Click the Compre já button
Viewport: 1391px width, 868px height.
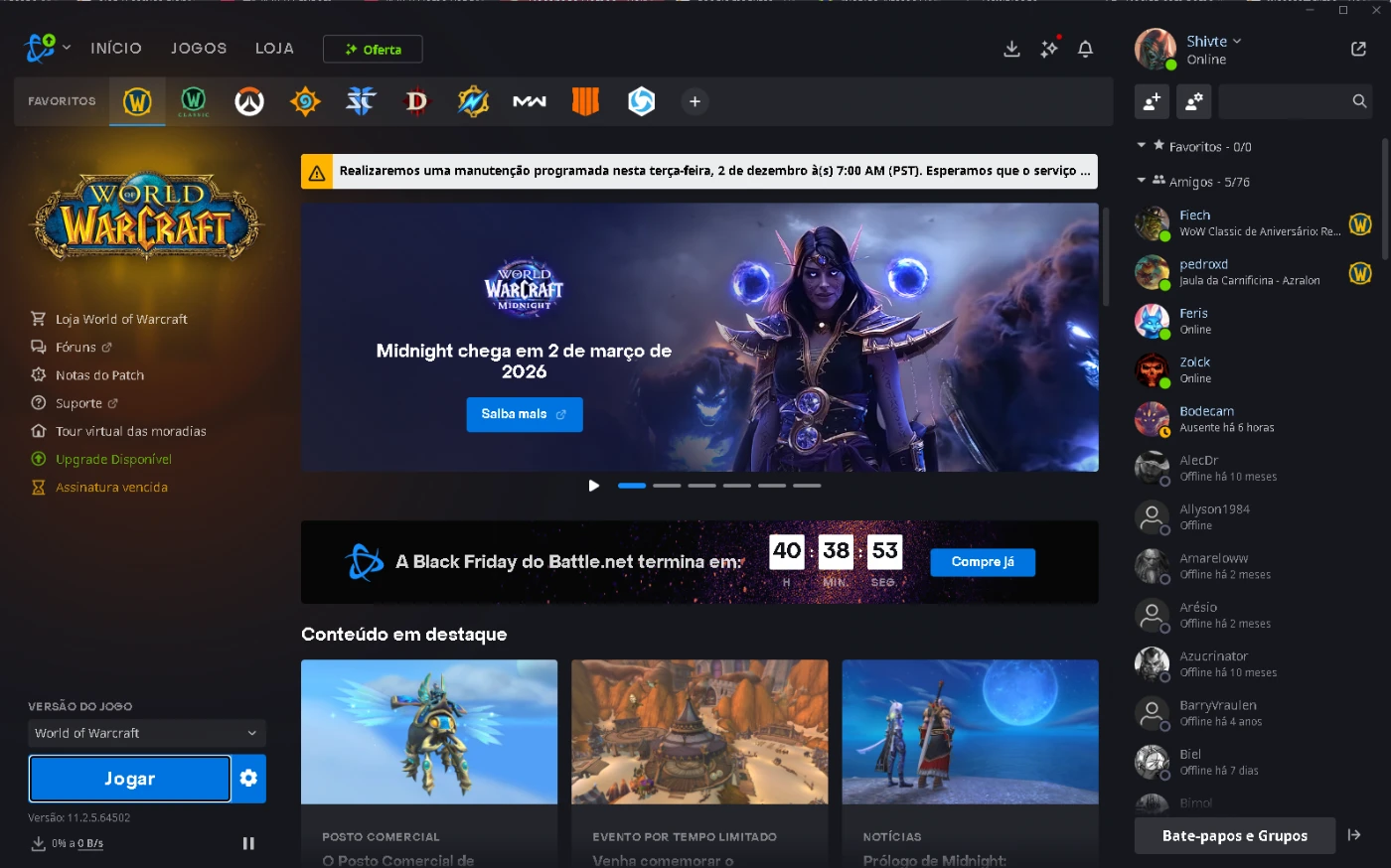(x=983, y=562)
